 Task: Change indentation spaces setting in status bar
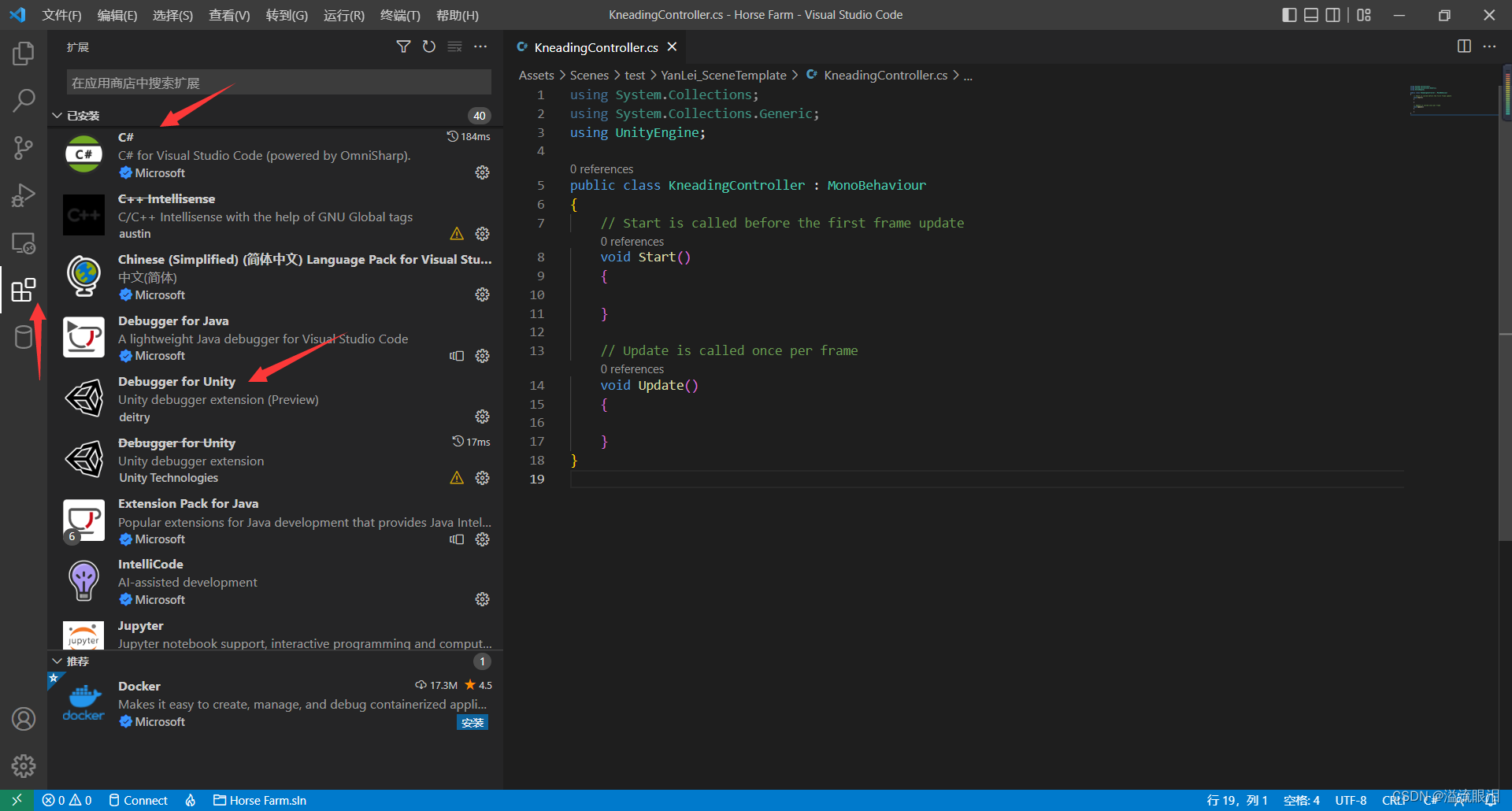click(1301, 800)
